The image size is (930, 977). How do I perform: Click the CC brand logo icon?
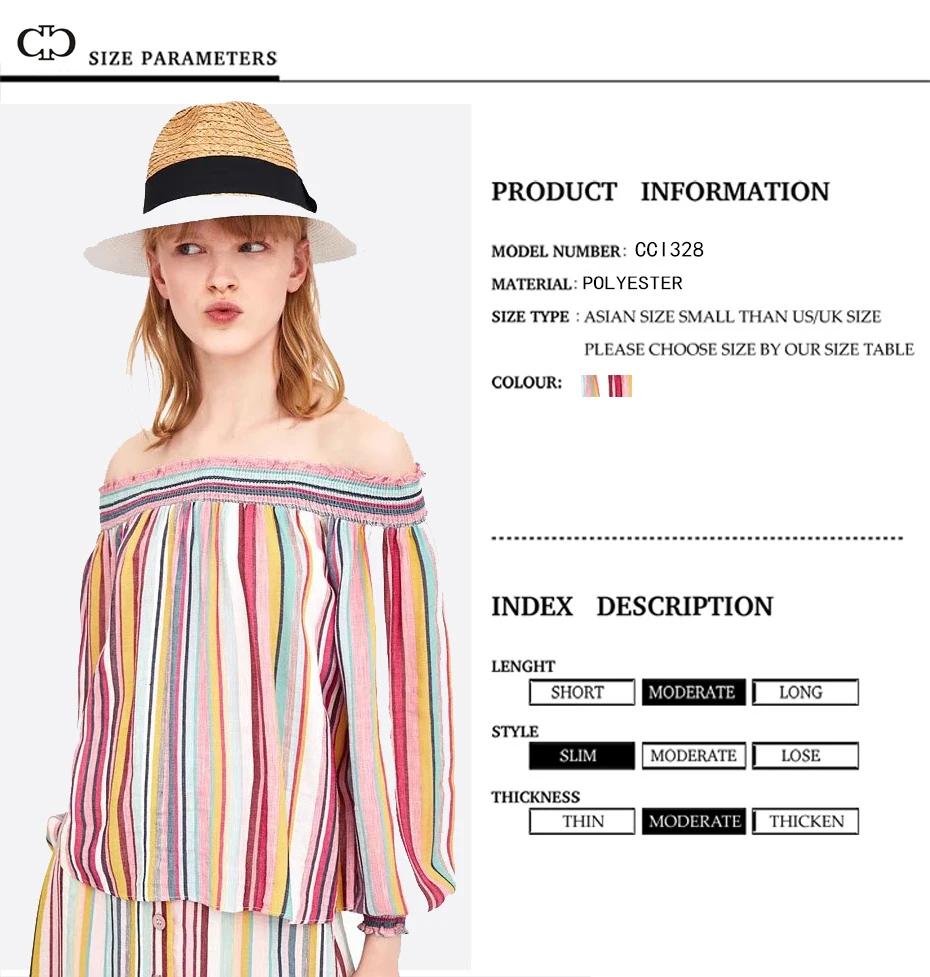click(46, 42)
